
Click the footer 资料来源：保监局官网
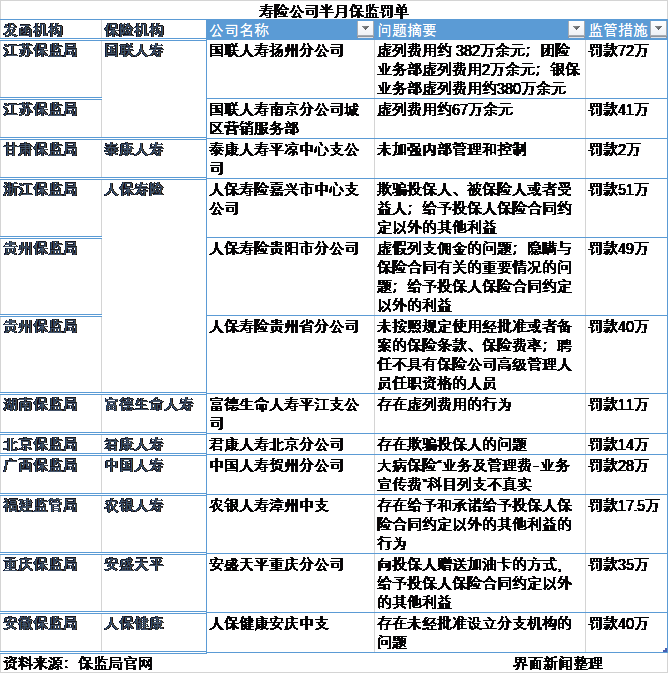pos(78,663)
